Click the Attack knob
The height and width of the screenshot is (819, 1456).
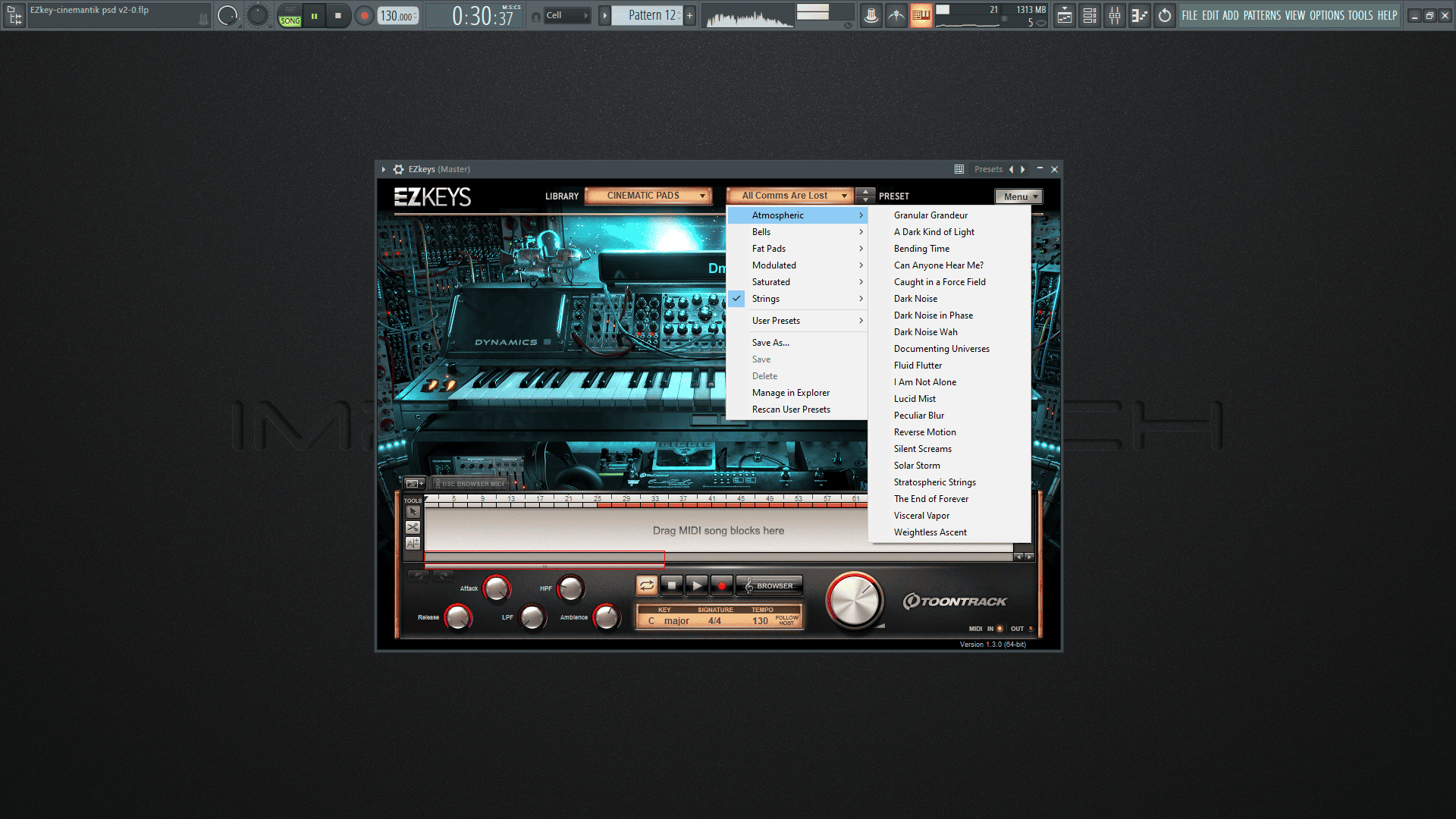point(497,588)
